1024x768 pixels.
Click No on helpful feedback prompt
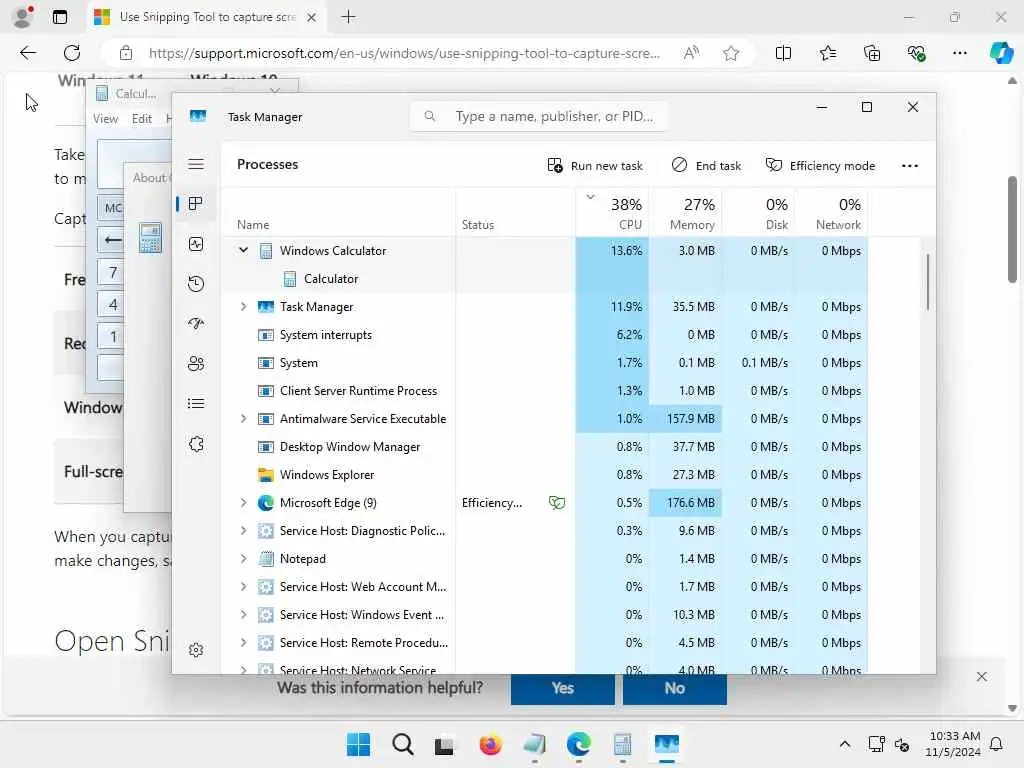tap(675, 688)
